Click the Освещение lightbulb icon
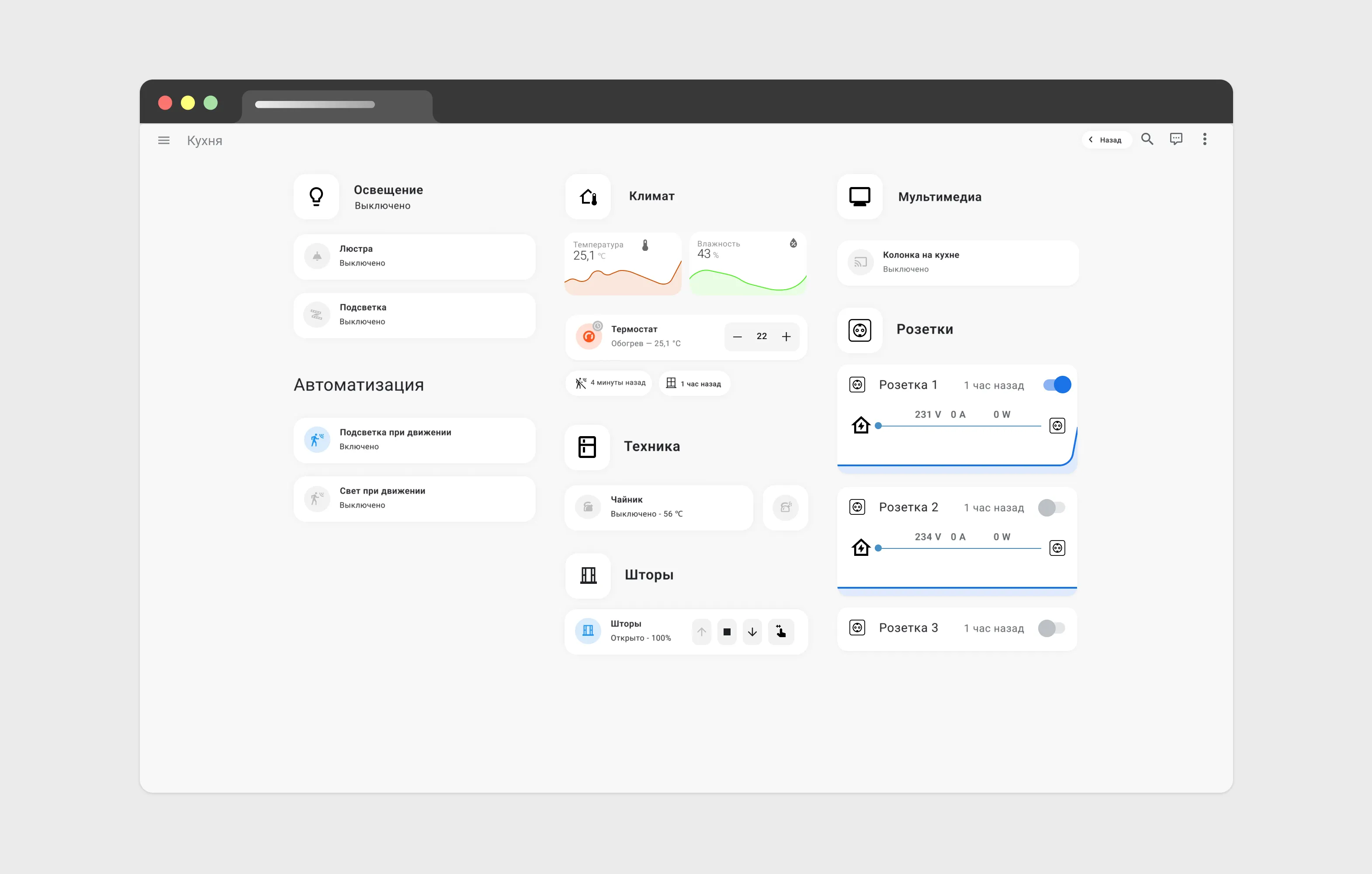The image size is (1372, 874). [316, 197]
